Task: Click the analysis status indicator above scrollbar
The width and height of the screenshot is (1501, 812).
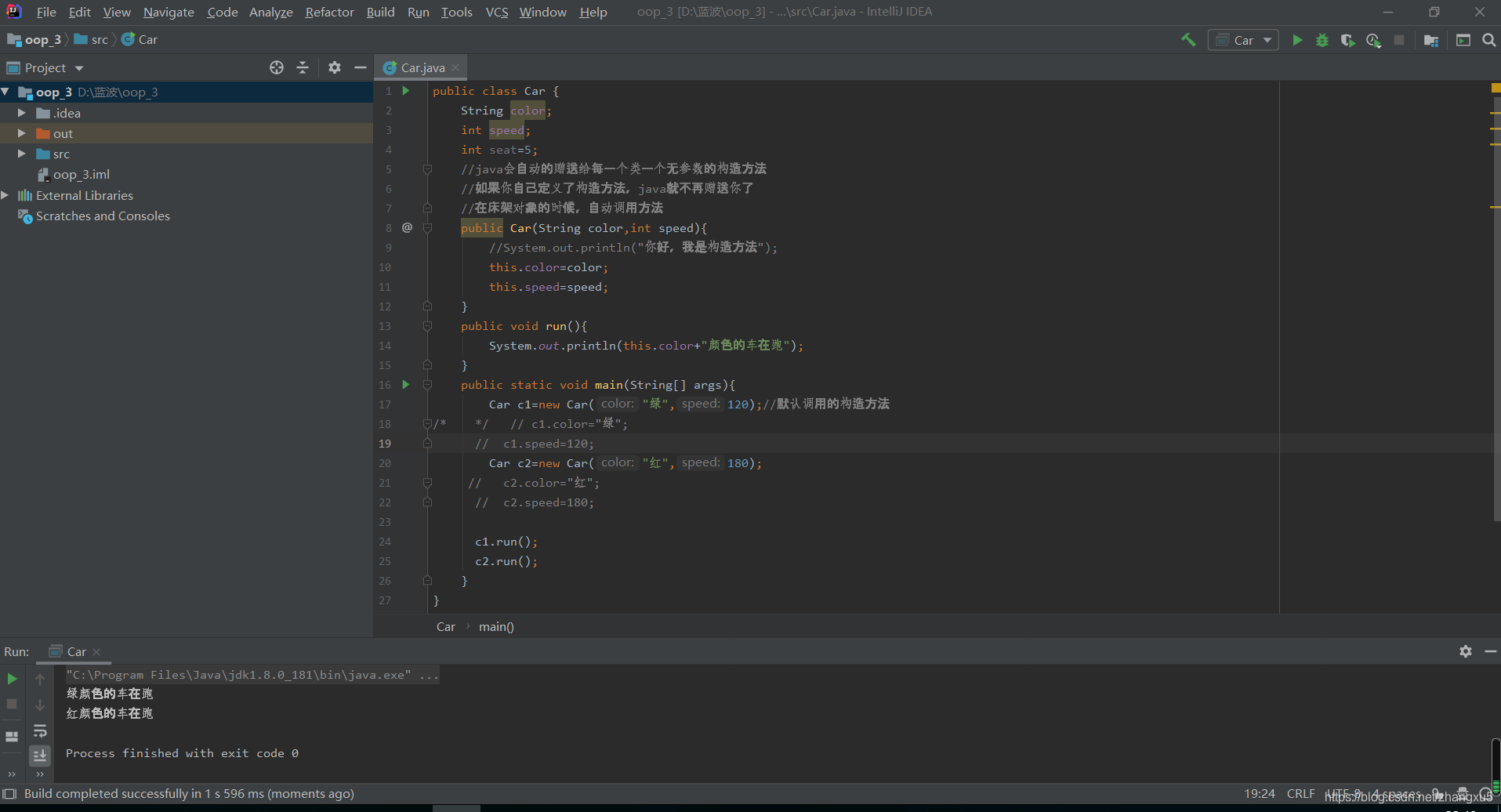Action: point(1496,88)
